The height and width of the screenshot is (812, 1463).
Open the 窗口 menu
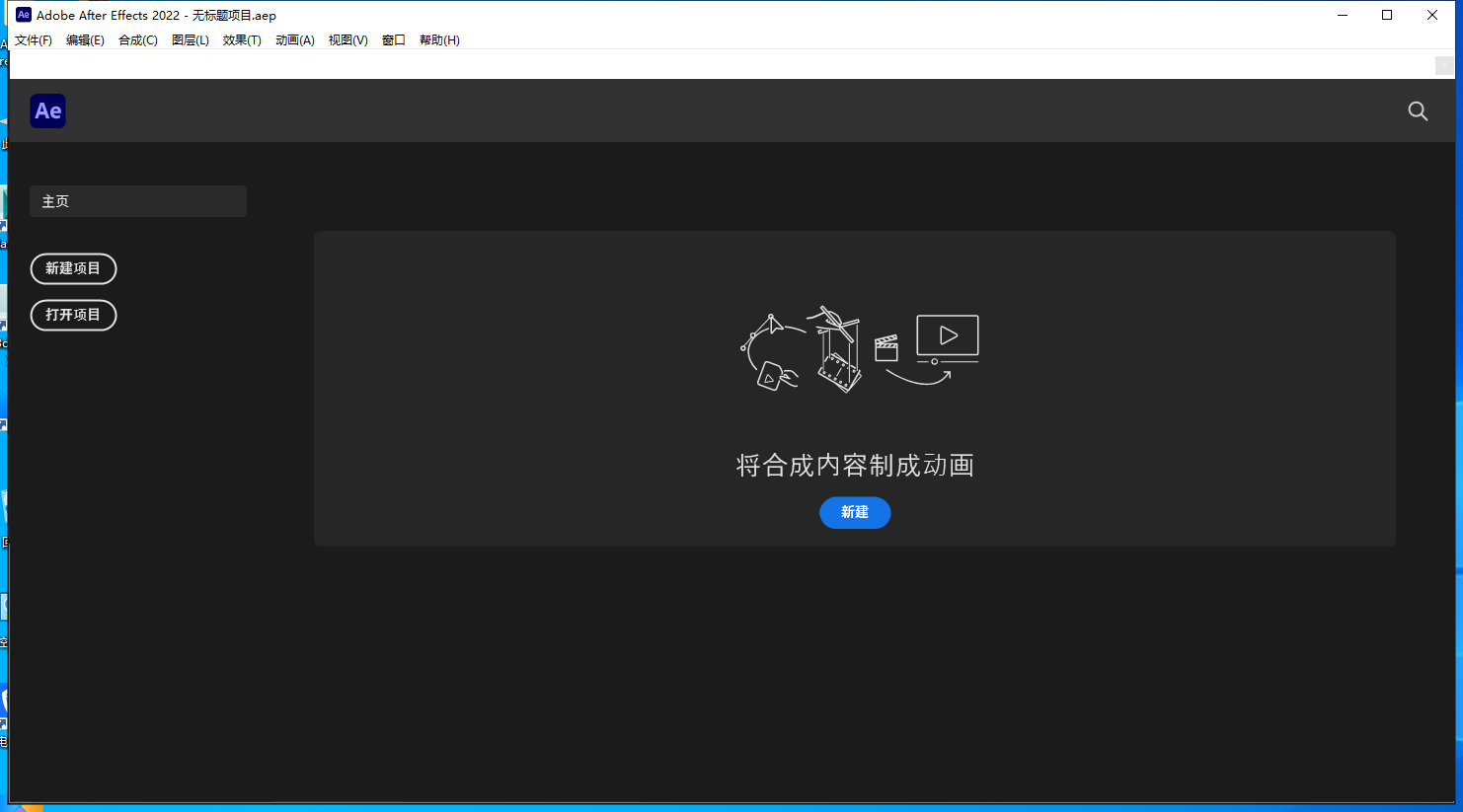[393, 40]
